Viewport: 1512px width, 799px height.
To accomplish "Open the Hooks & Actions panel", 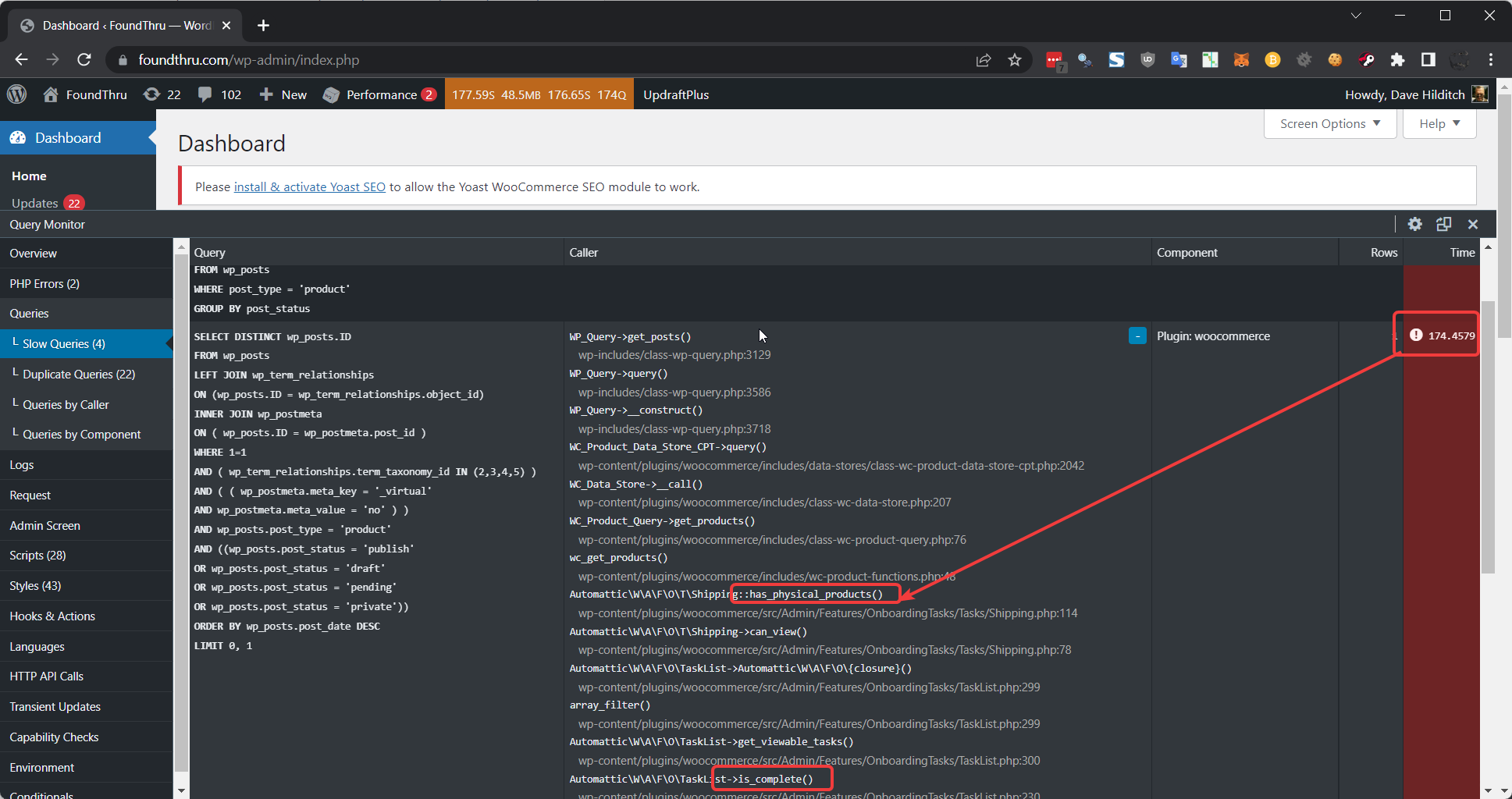I will click(x=86, y=616).
